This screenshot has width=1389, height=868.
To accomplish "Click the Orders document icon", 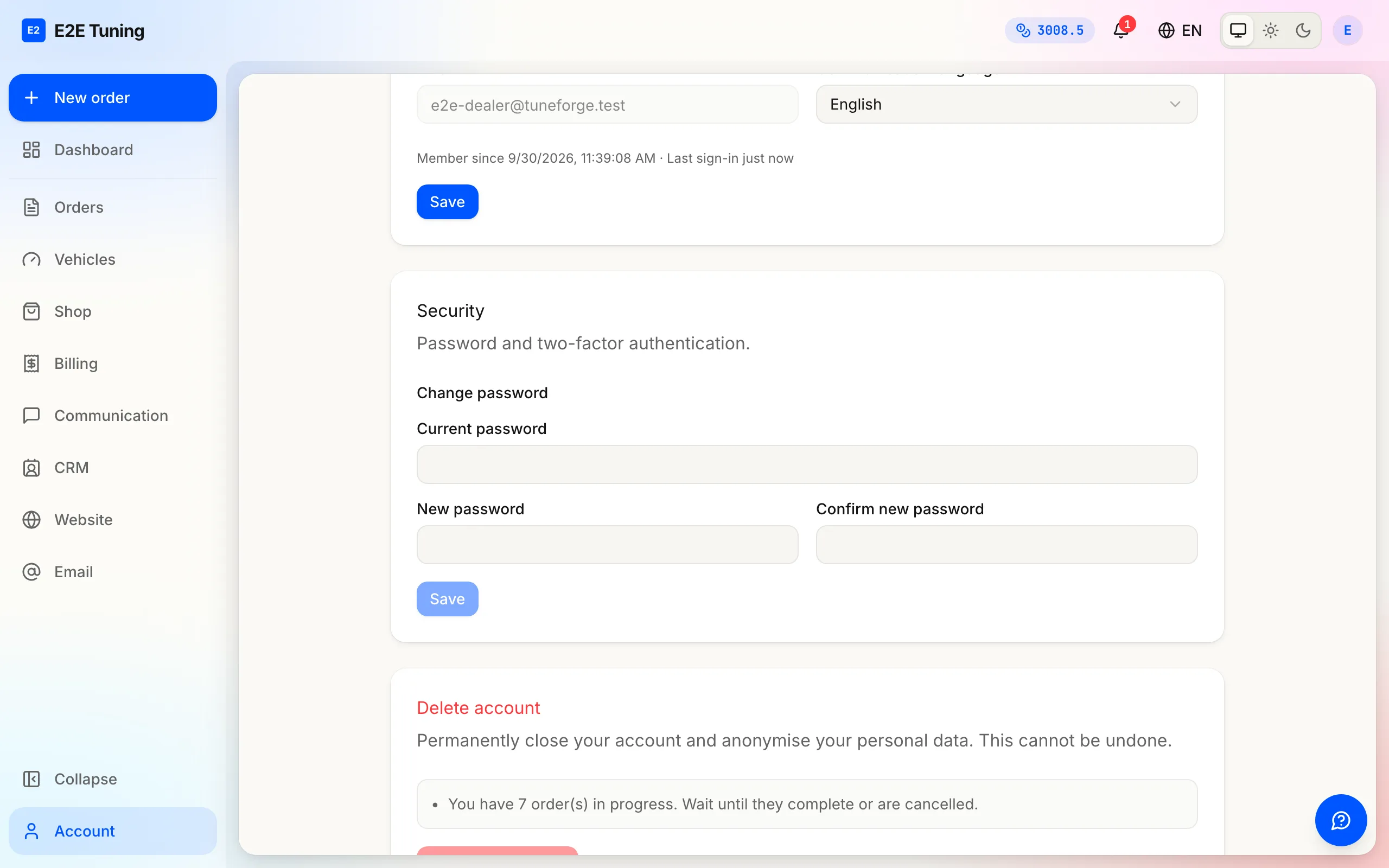I will (x=31, y=207).
